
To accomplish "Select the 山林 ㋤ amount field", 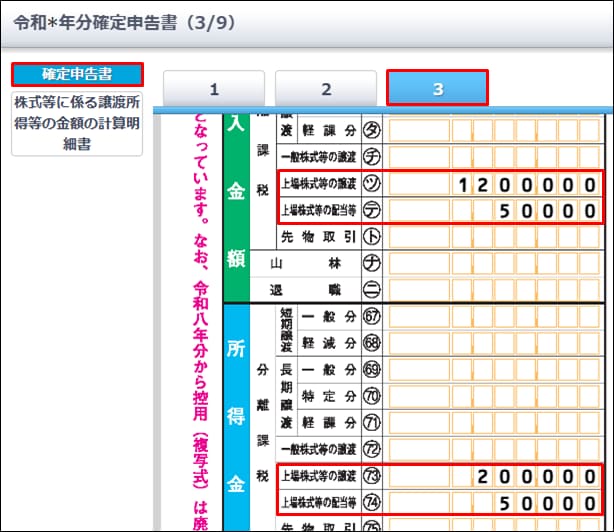I will (x=495, y=264).
